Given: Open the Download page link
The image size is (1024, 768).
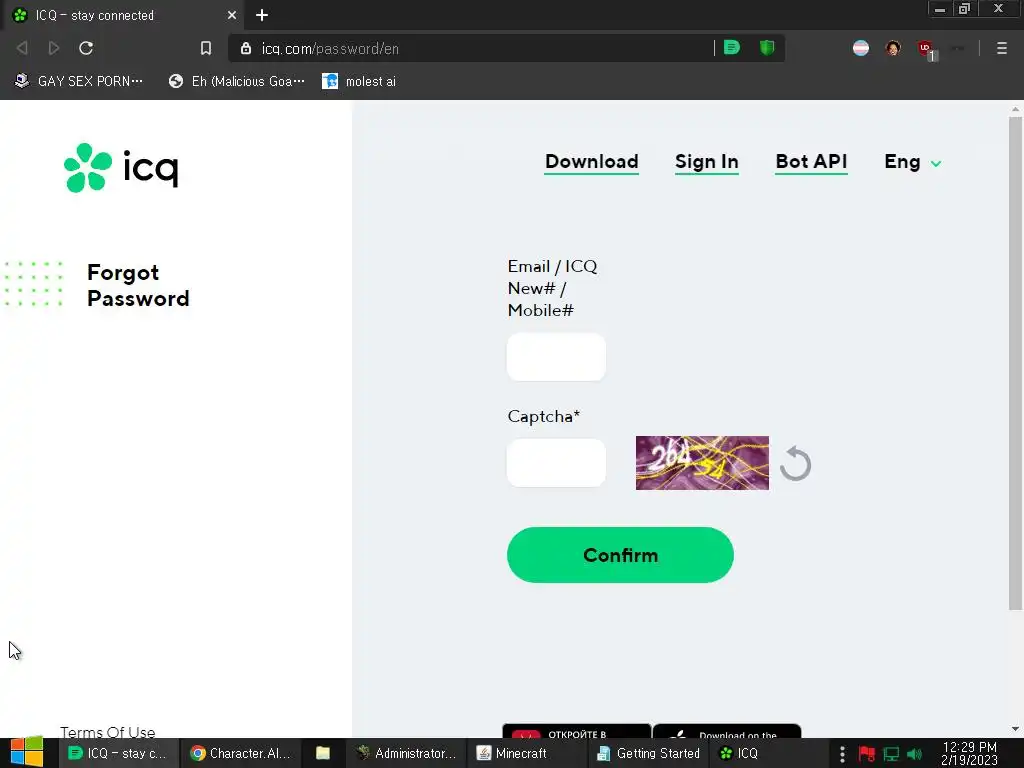Looking at the screenshot, I should coord(592,162).
